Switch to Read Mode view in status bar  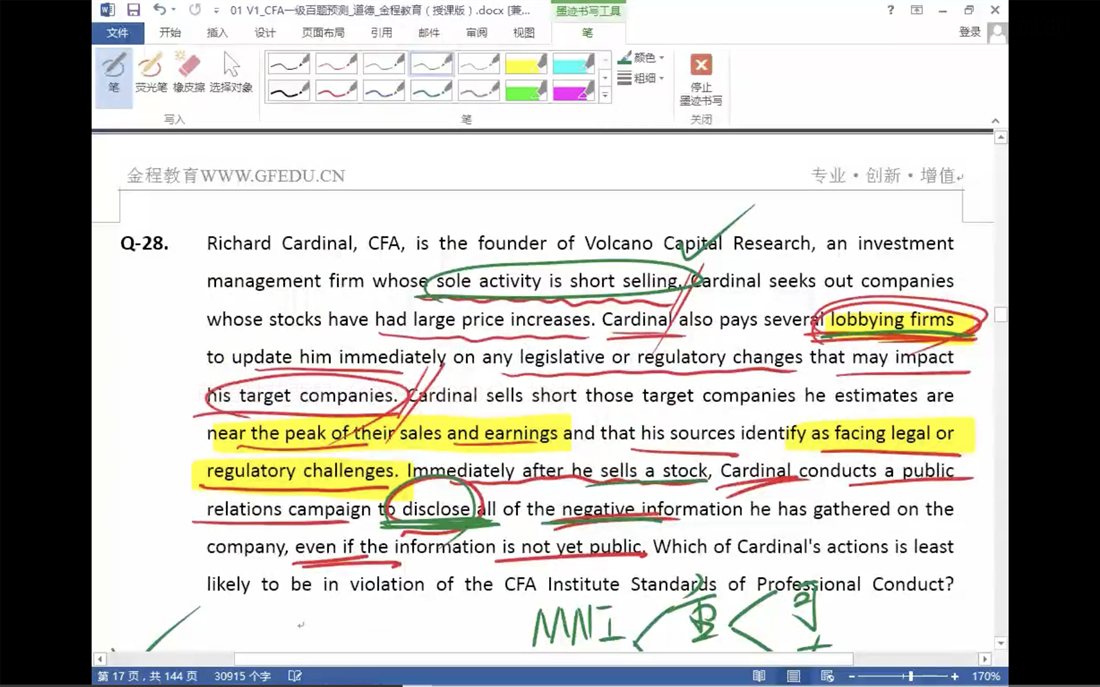(759, 676)
